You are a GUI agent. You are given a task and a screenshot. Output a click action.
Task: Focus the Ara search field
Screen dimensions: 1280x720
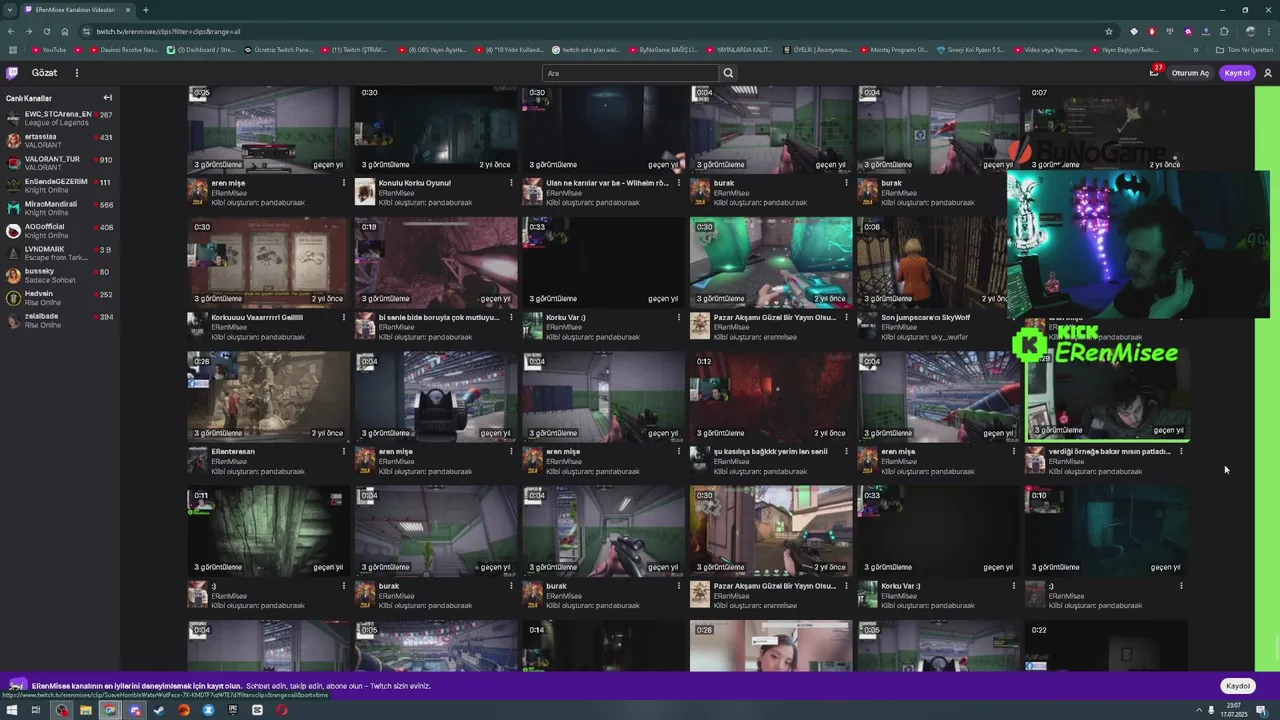tap(630, 73)
